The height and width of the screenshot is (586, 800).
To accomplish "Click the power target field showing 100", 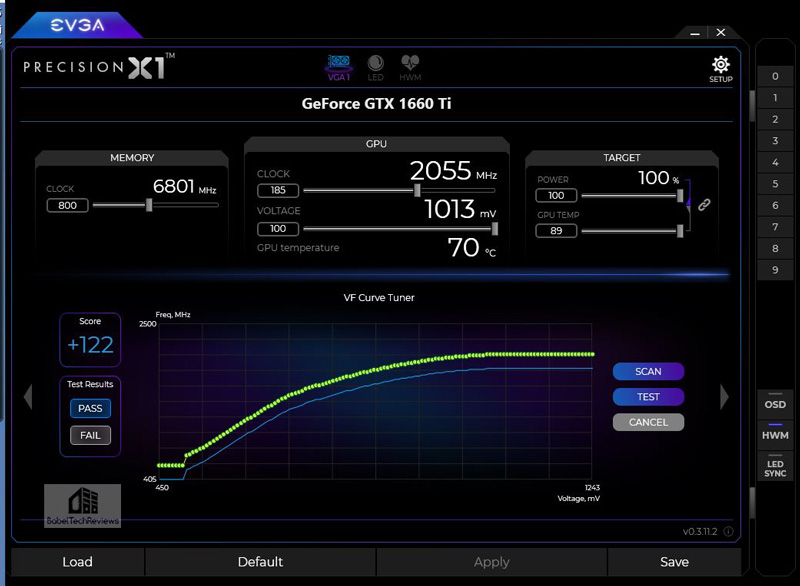I will 556,195.
